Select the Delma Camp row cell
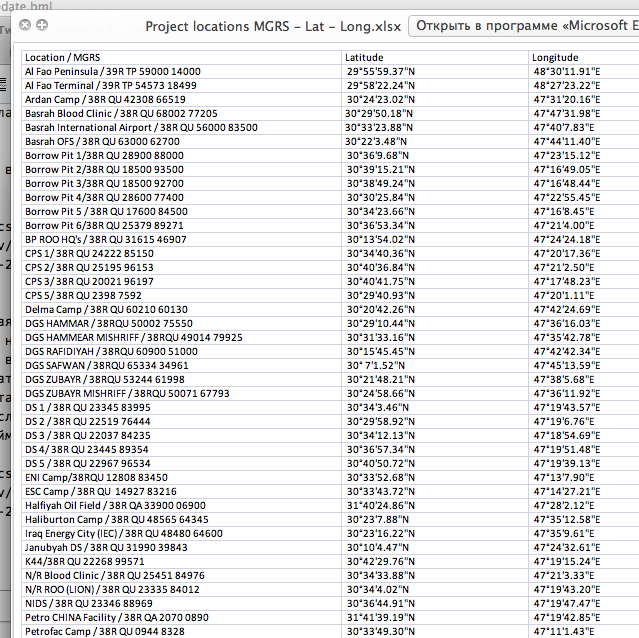639x638 pixels. pos(181,310)
